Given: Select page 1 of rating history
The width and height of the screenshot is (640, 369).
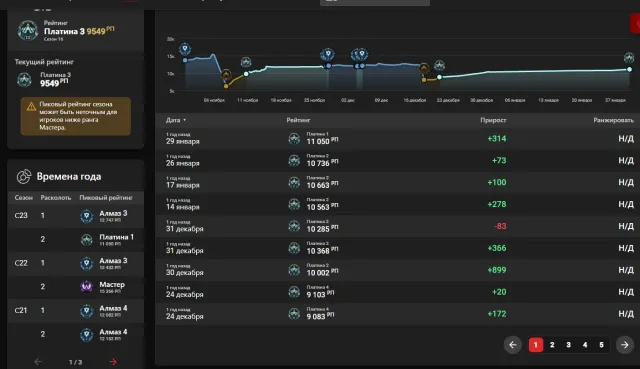Looking at the screenshot, I should [x=536, y=345].
